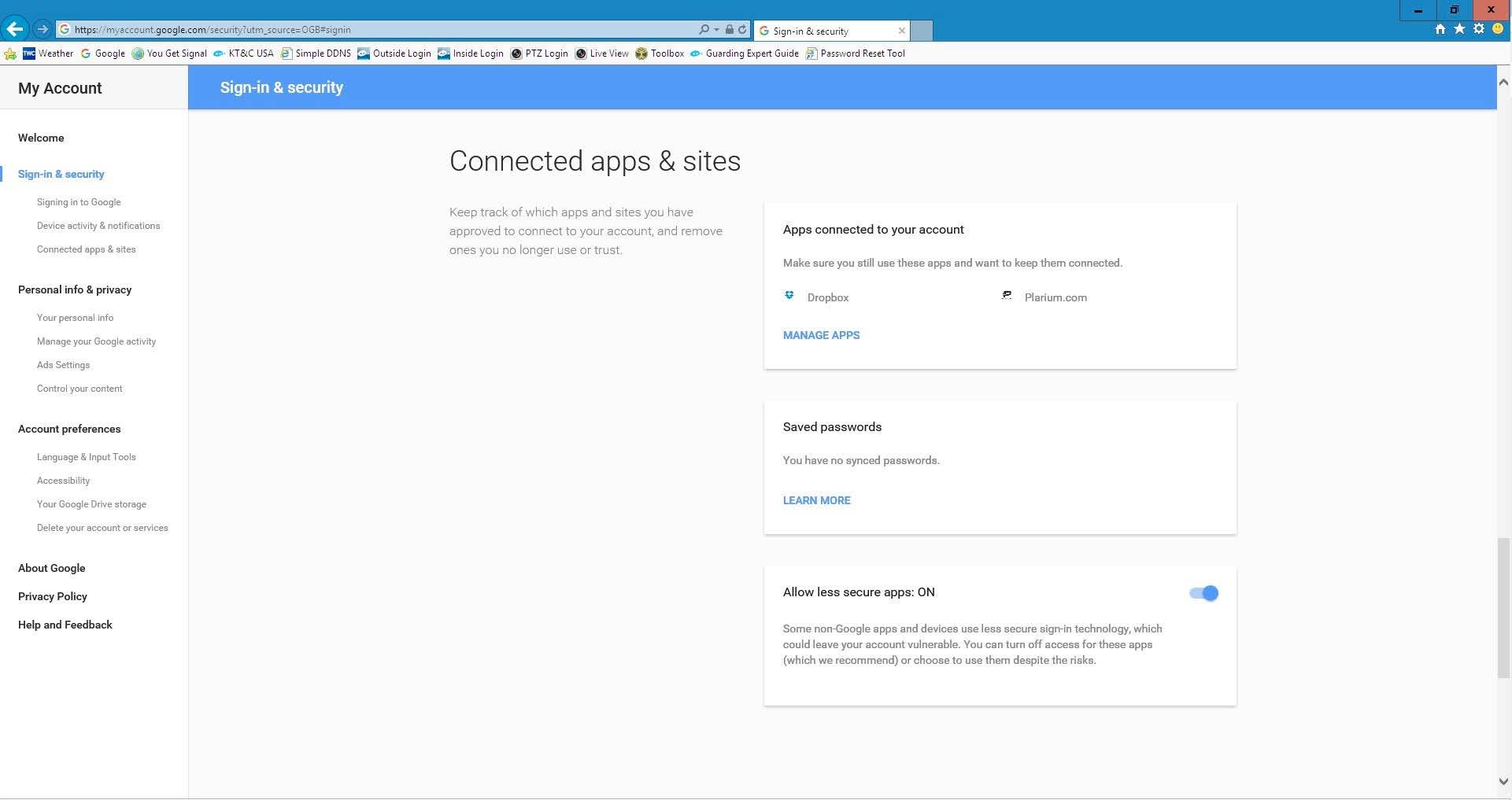Click the browser Back arrow button

15,29
